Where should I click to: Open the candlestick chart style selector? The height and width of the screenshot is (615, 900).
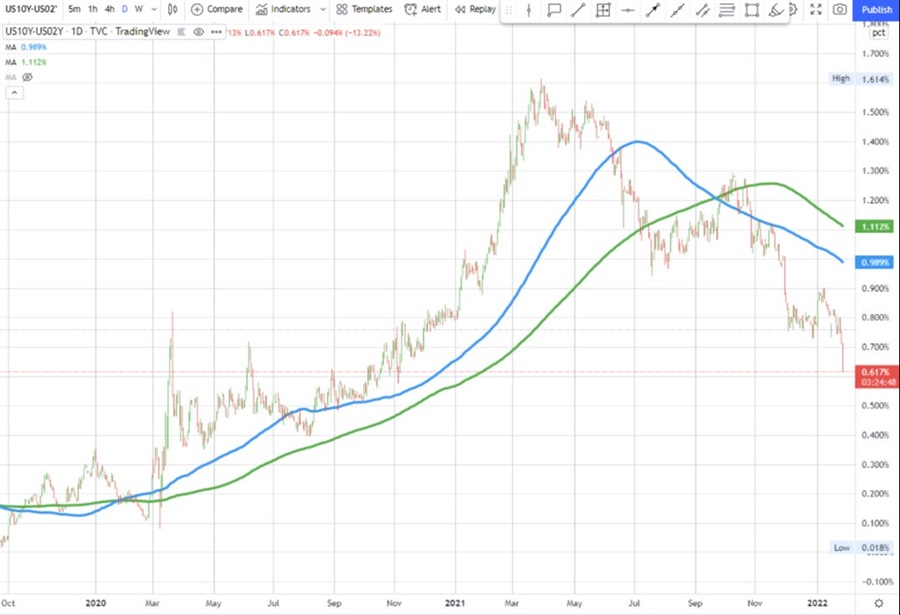[173, 9]
